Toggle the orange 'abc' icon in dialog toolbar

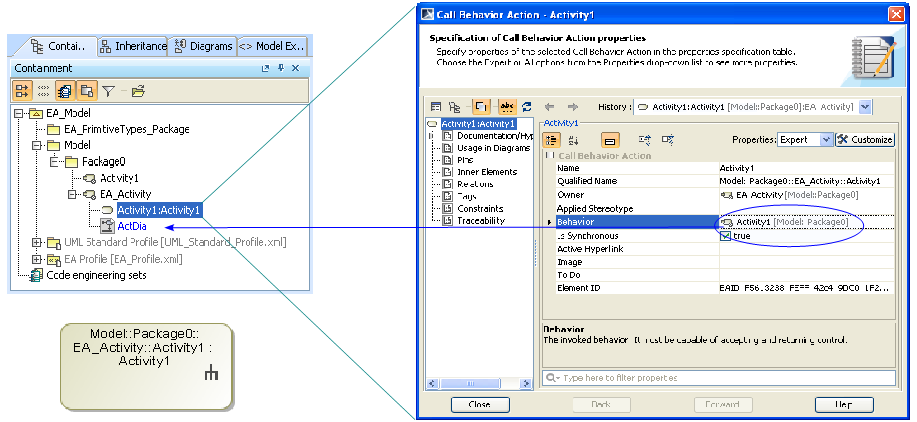[508, 107]
